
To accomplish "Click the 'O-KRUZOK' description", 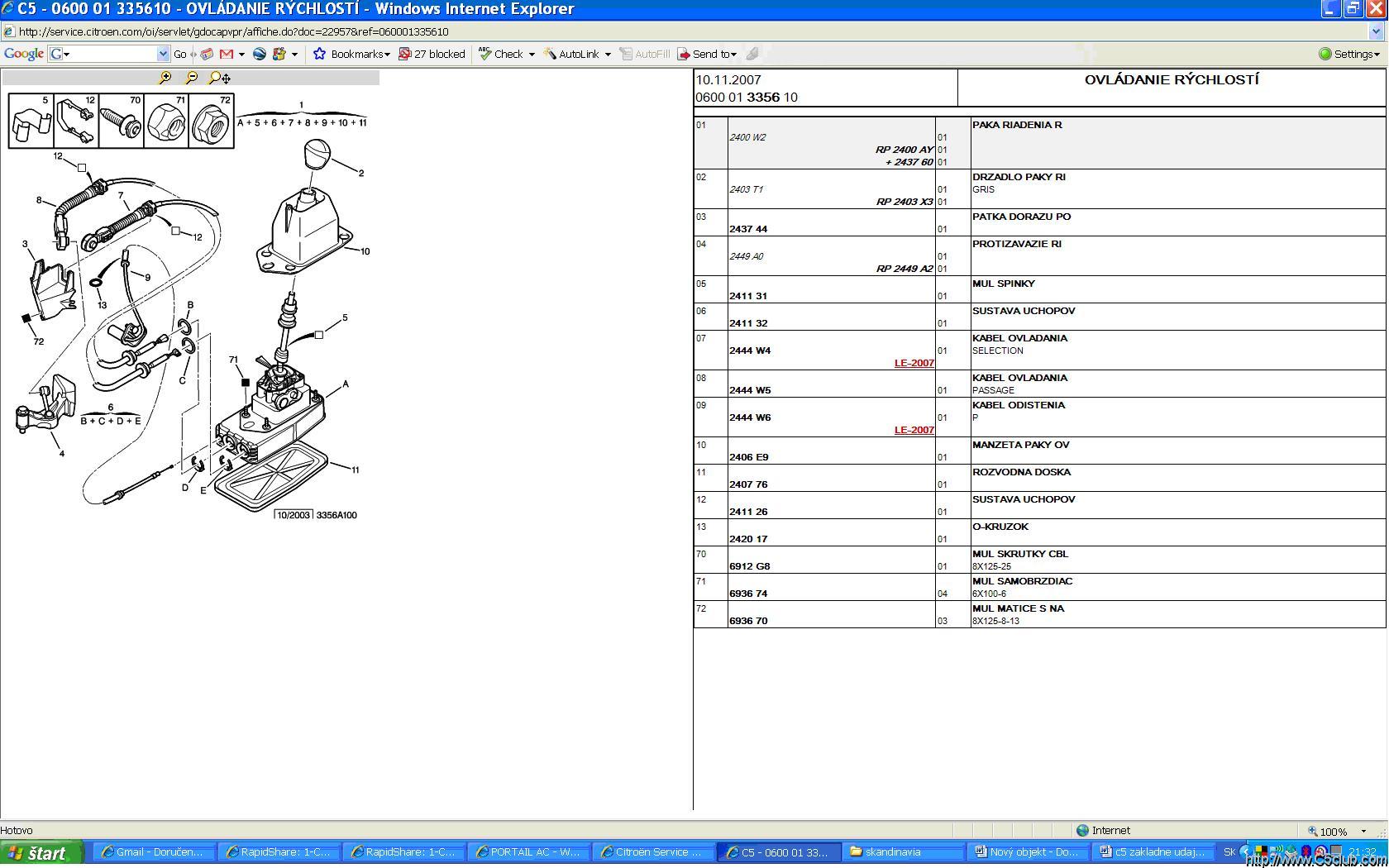I will 1000,527.
